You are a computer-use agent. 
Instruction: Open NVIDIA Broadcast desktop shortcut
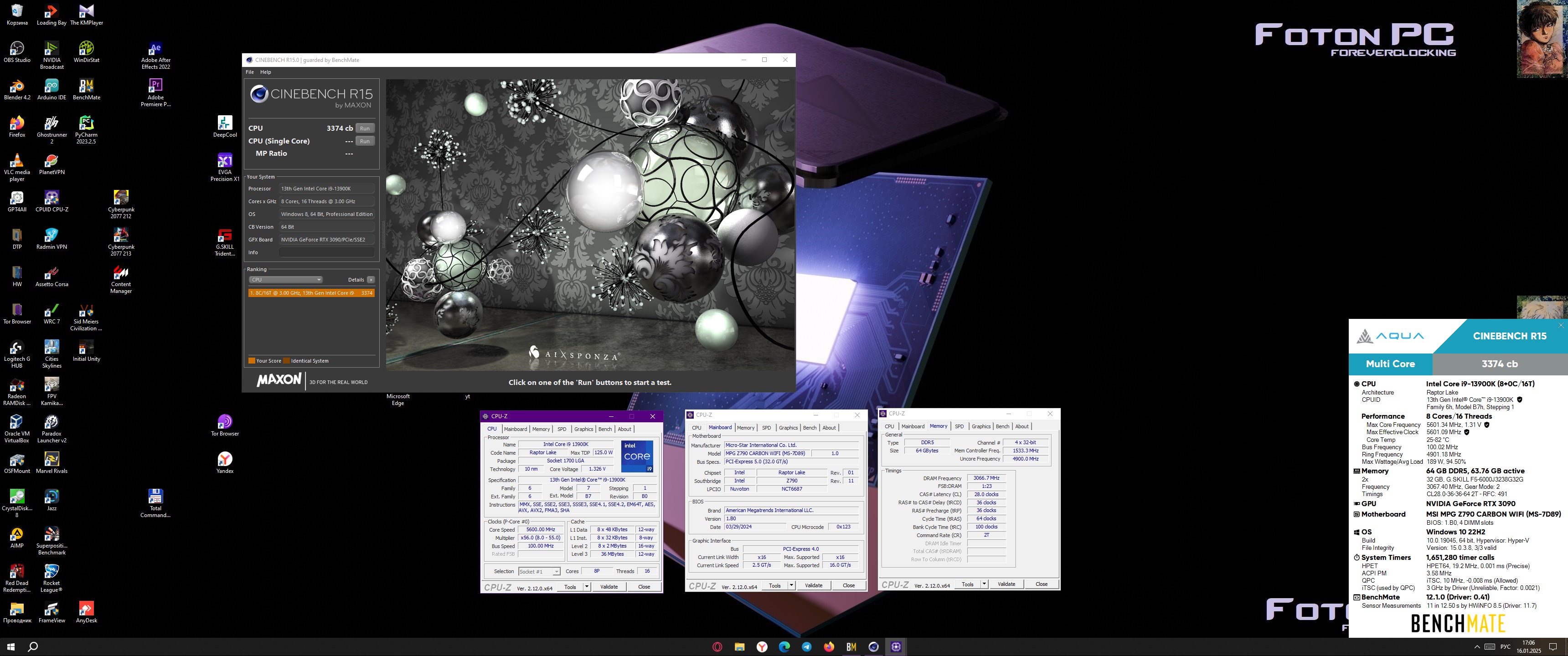52,55
